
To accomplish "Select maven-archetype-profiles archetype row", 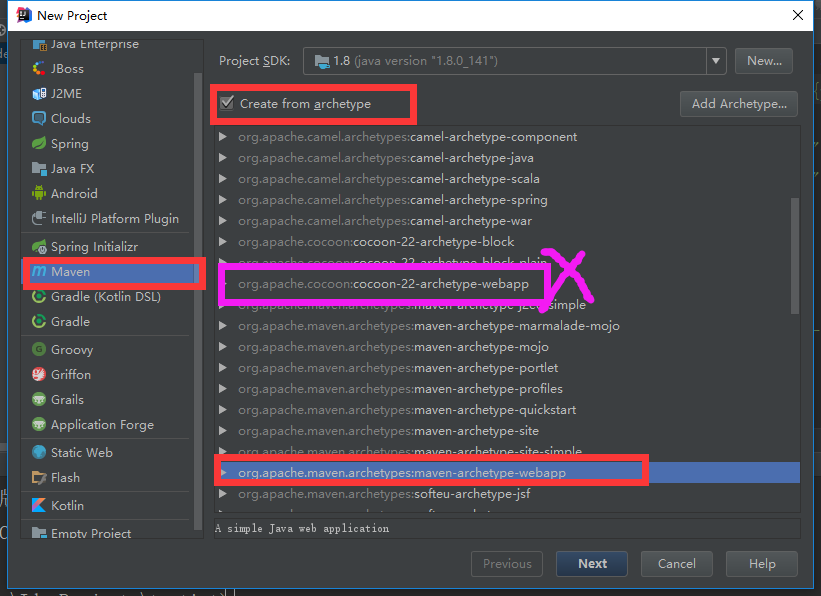I will (x=507, y=389).
